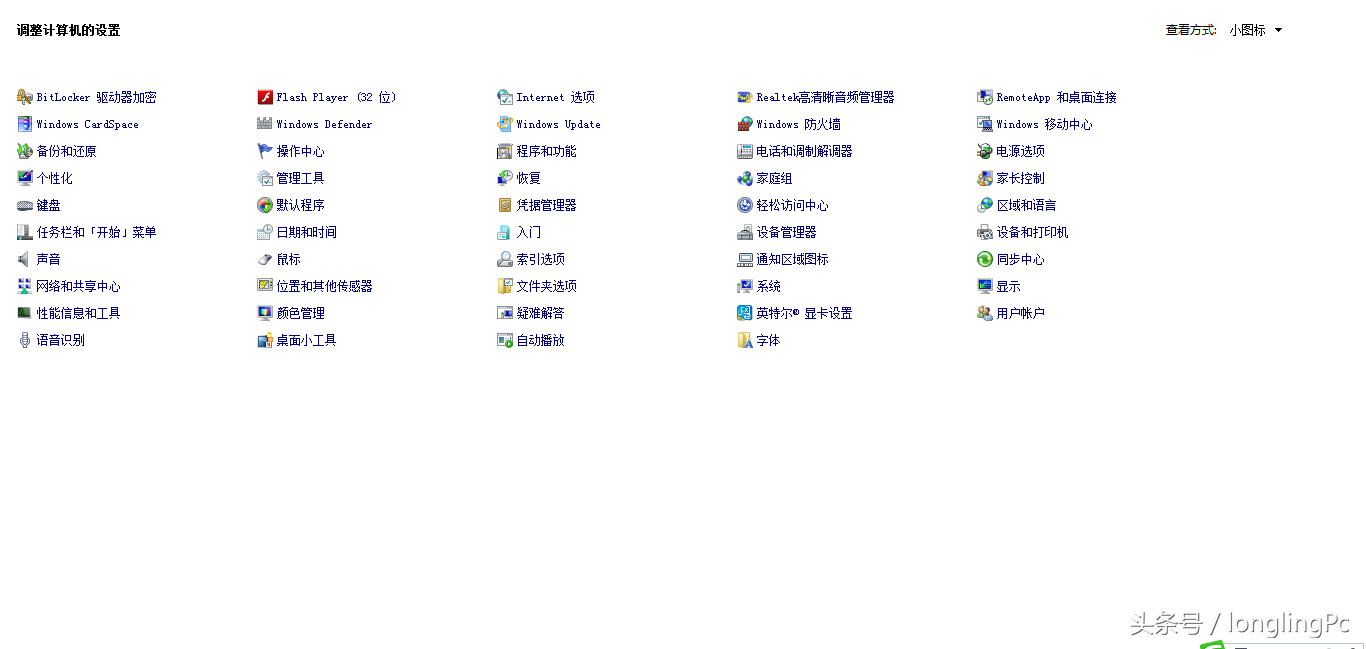Open the 电话和调制解调器 link
The width and height of the screenshot is (1366, 649).
[x=804, y=151]
